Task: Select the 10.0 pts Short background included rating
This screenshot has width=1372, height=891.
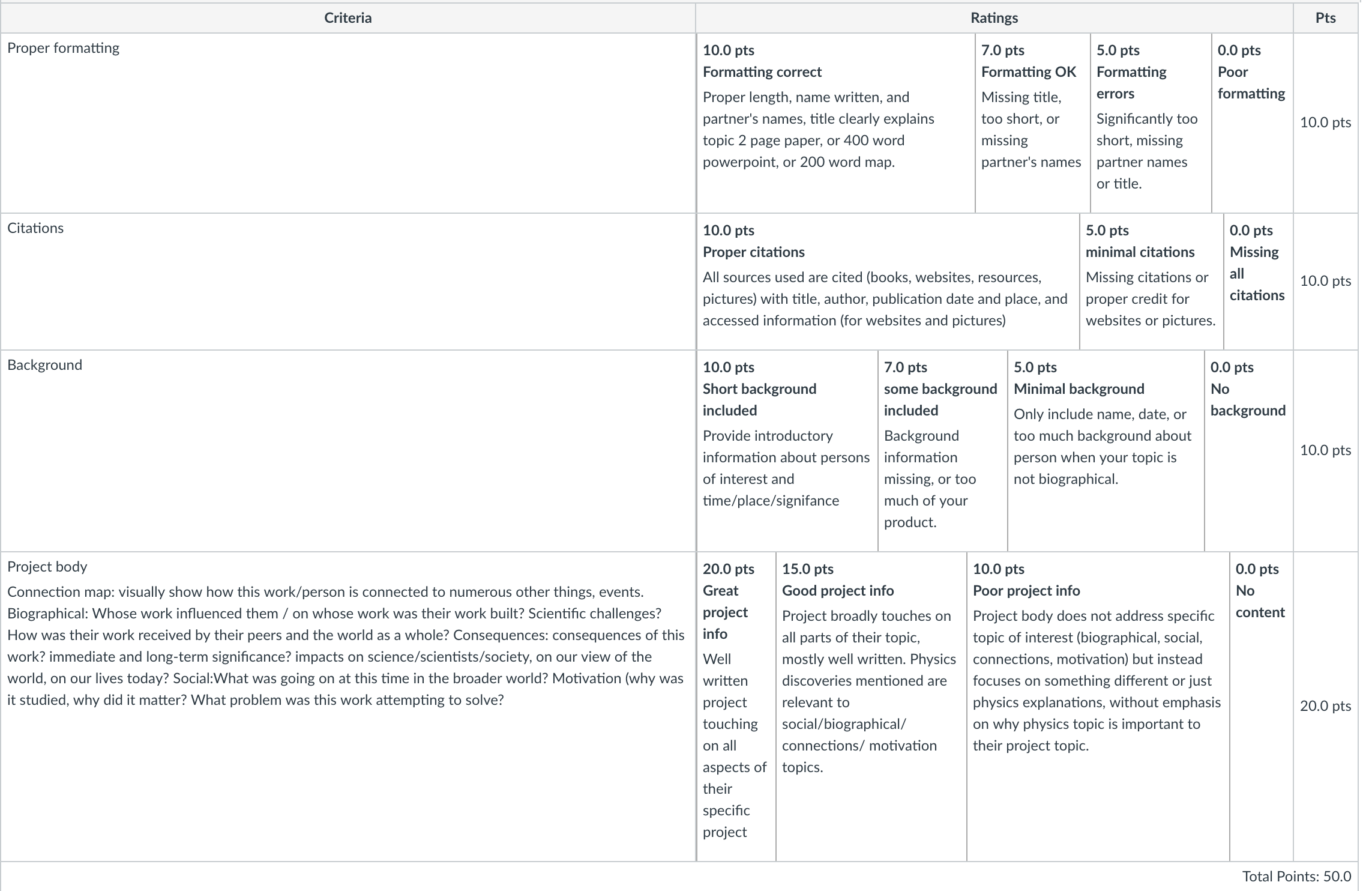Action: (787, 451)
